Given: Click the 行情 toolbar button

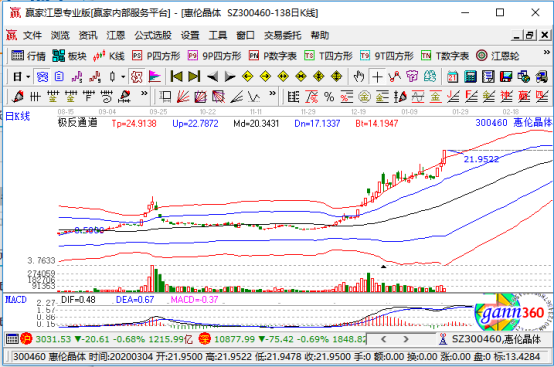Looking at the screenshot, I should click(x=28, y=56).
